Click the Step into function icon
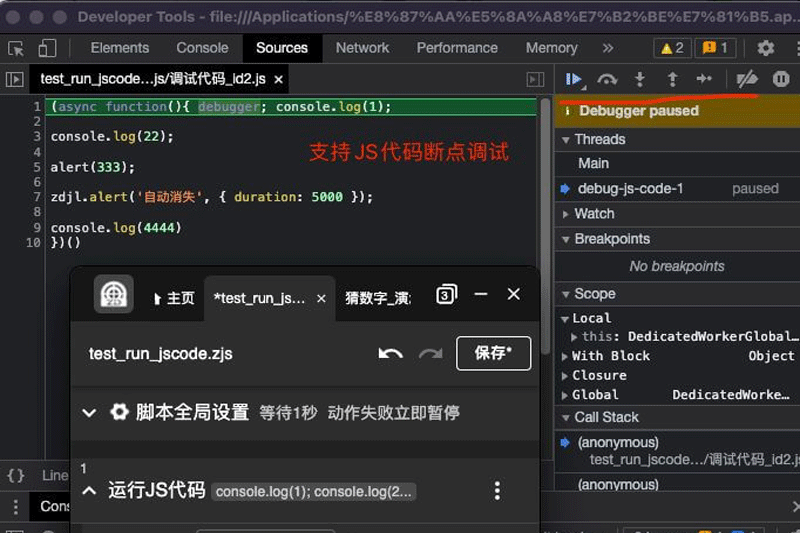Viewport: 800px width, 533px height. coord(640,79)
